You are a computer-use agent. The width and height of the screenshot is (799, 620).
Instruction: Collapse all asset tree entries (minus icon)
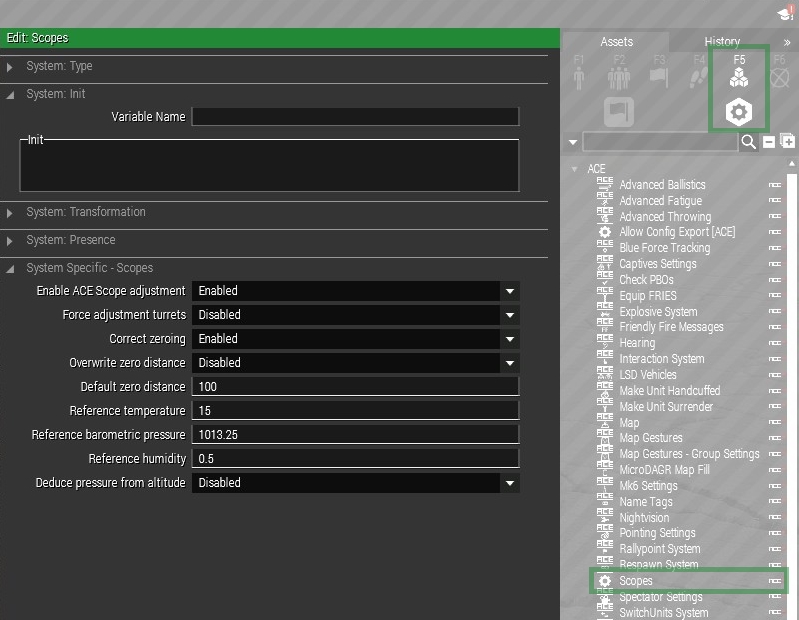769,142
